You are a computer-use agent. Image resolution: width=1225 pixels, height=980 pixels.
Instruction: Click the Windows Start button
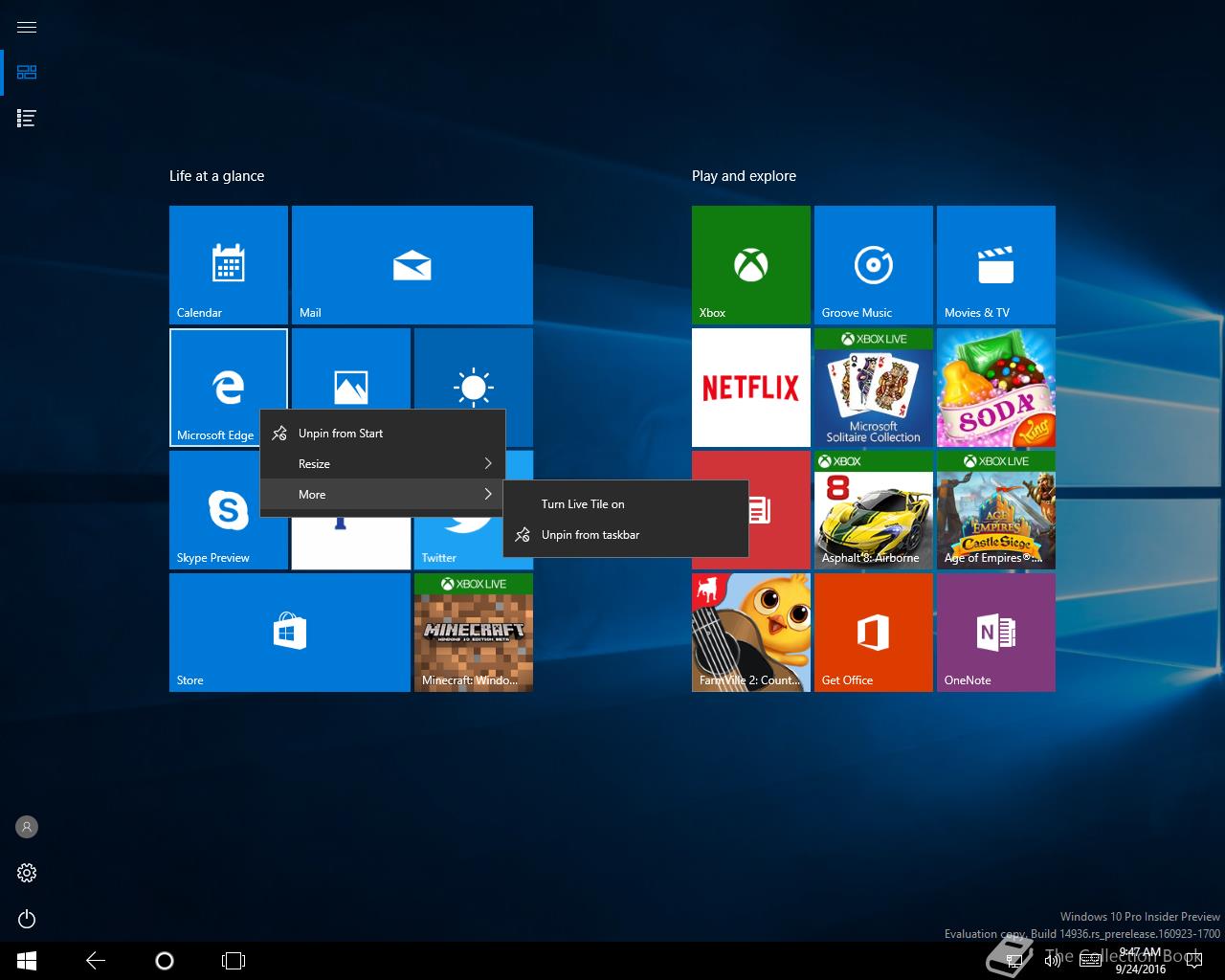click(27, 961)
